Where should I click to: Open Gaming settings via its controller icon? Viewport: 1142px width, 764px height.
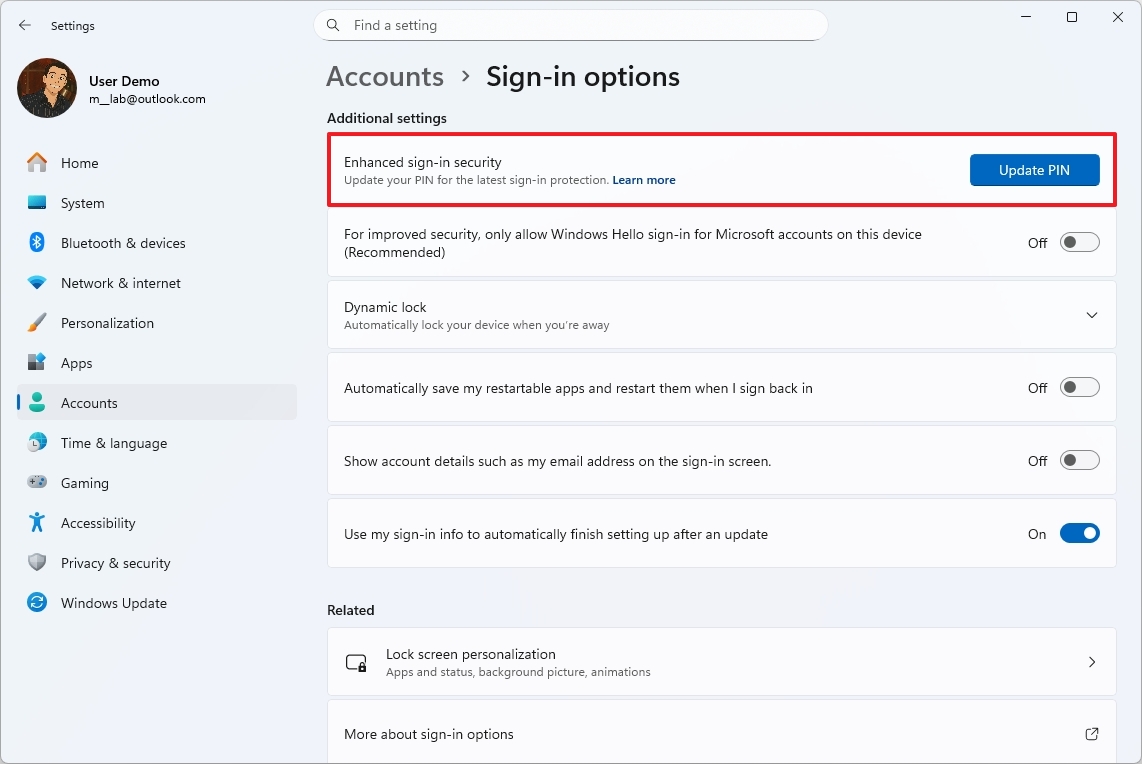click(36, 483)
